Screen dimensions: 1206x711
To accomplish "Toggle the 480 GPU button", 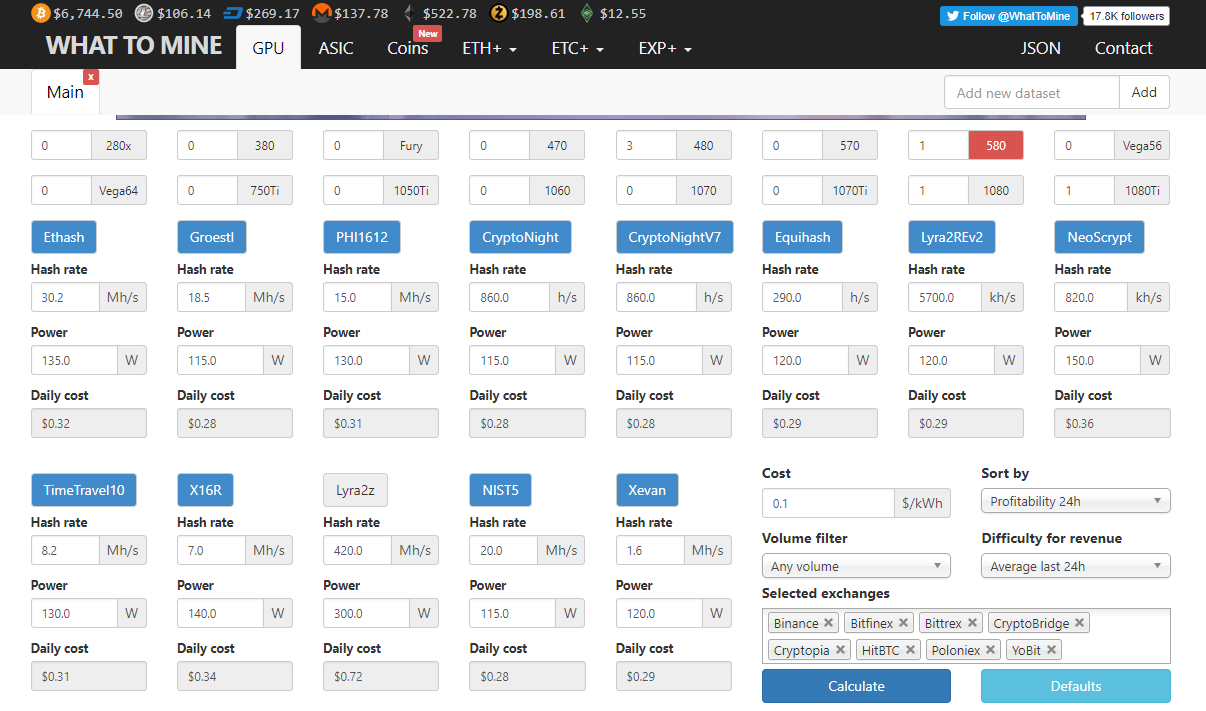I will point(703,145).
